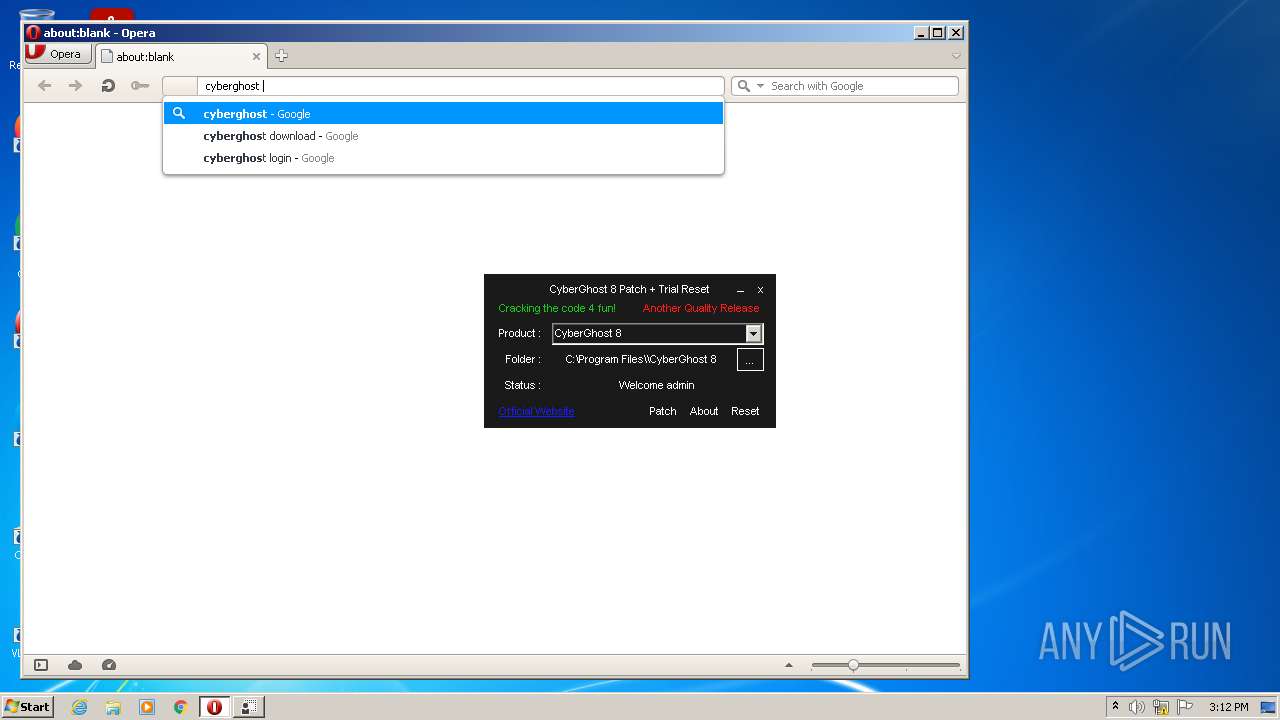Open the volume speaker tray icon
Screen dimensions: 1280x720
coord(1137,707)
